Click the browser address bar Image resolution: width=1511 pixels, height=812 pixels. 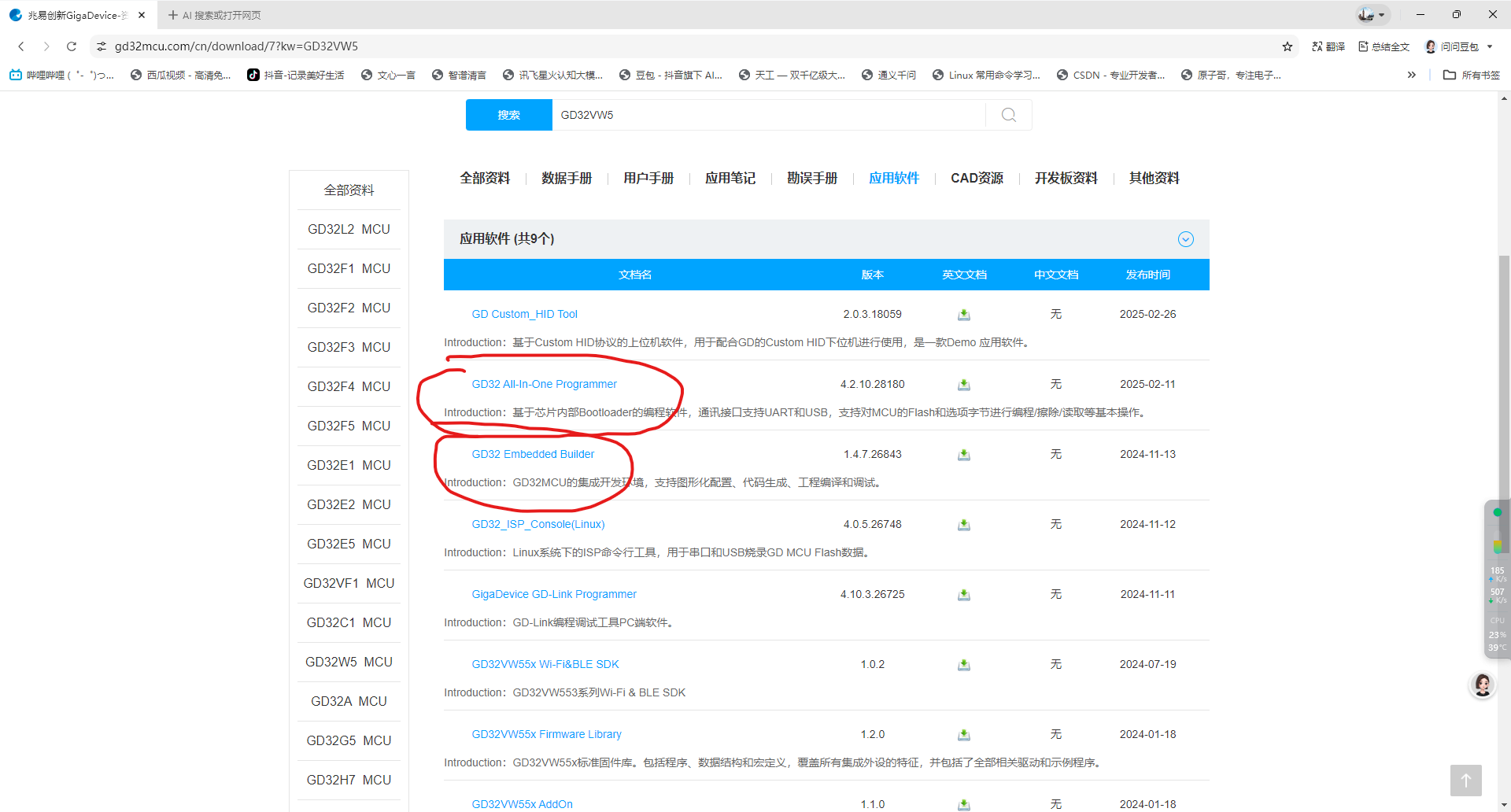point(693,46)
